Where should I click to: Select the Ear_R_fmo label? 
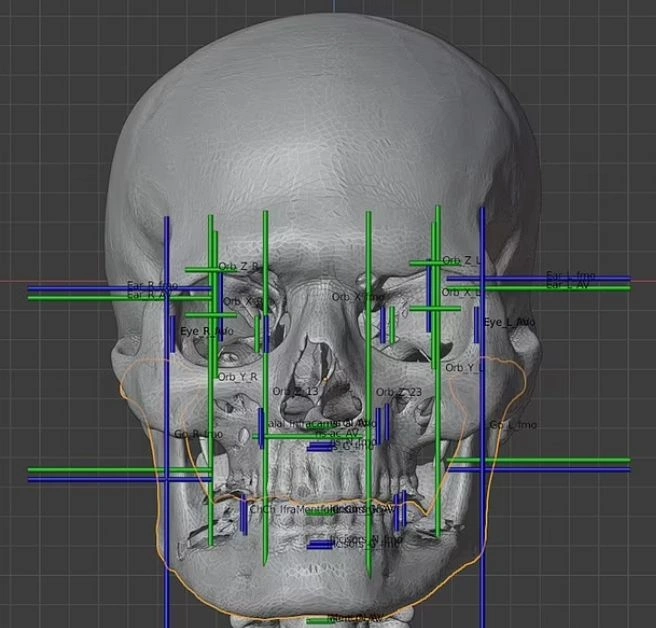pos(152,286)
